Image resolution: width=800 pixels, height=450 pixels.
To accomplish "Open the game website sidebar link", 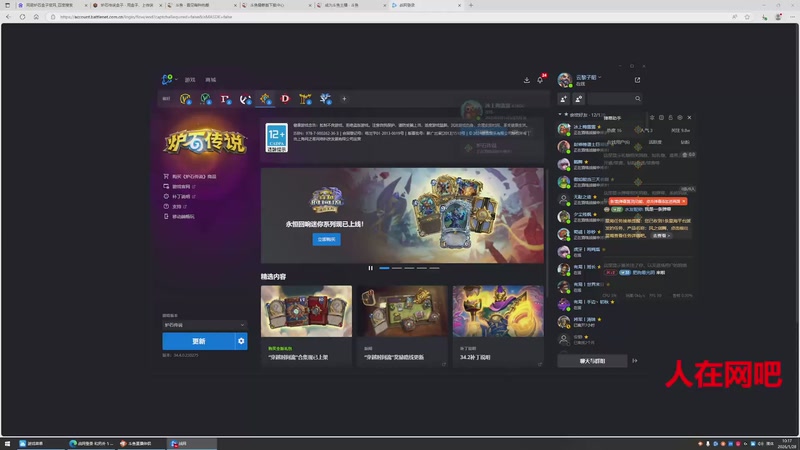I will 179,186.
